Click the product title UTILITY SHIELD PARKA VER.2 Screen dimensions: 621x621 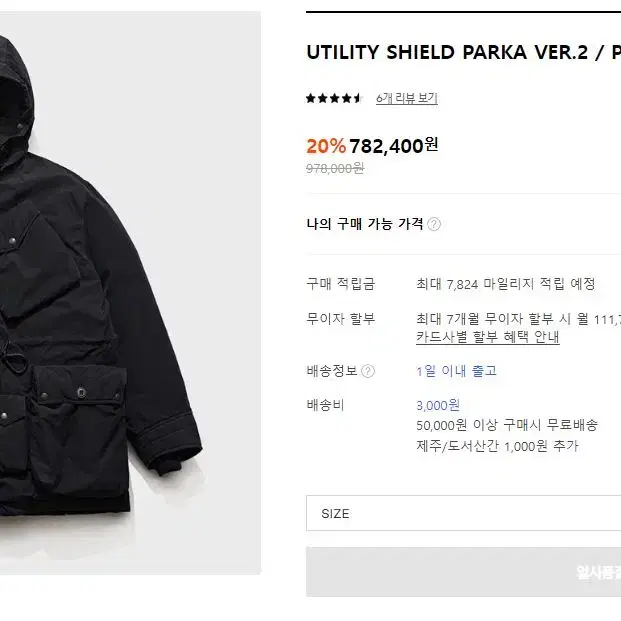coord(447,52)
